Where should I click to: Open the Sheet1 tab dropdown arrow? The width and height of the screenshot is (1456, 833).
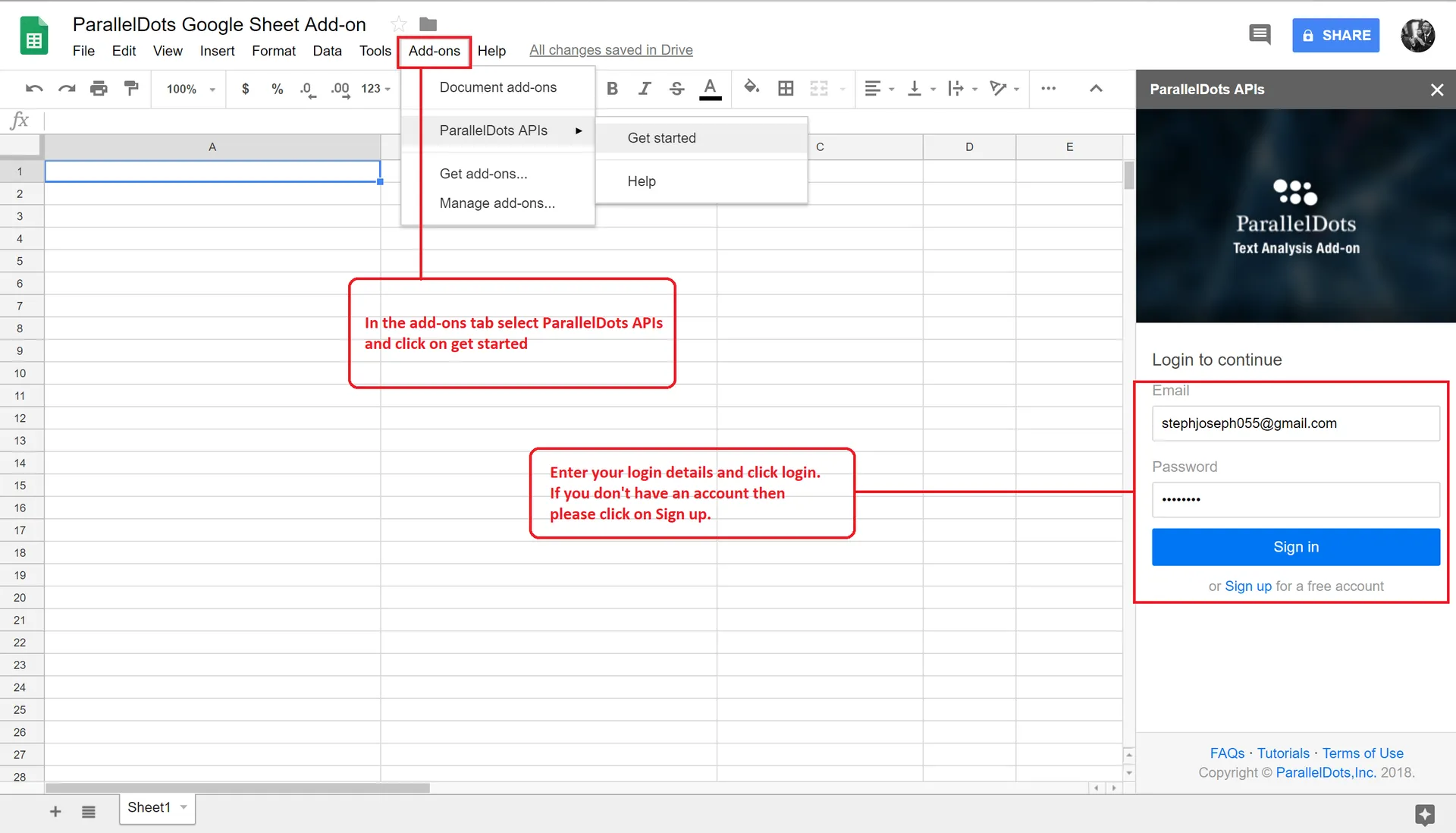(184, 807)
